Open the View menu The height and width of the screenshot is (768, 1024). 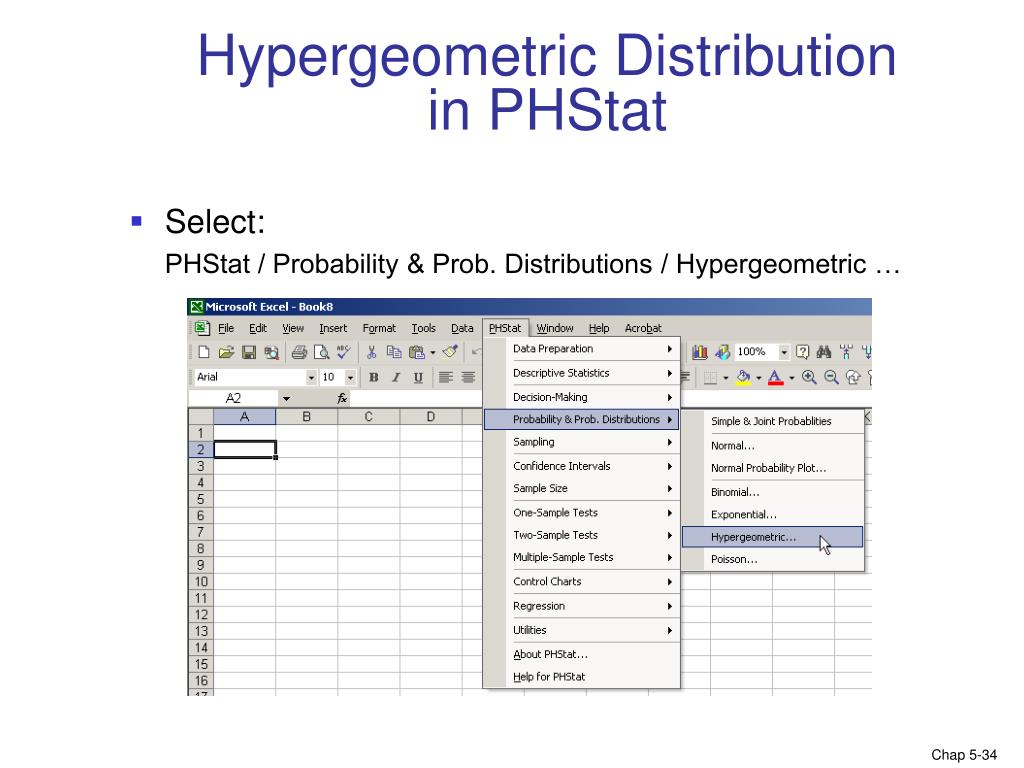(x=293, y=328)
